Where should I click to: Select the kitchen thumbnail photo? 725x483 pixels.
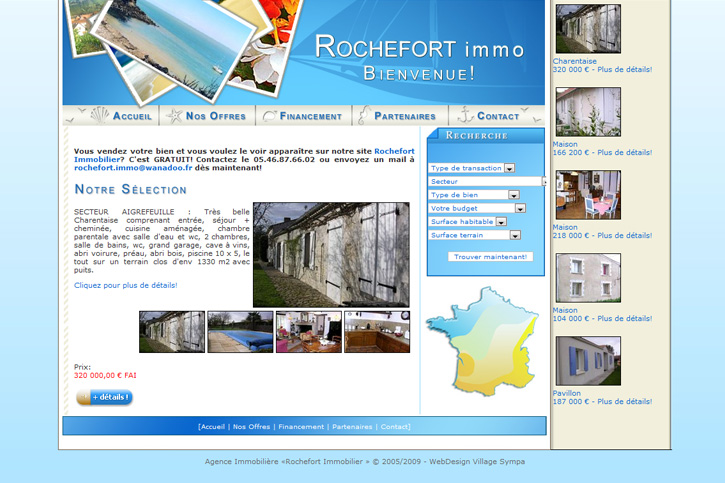[377, 332]
